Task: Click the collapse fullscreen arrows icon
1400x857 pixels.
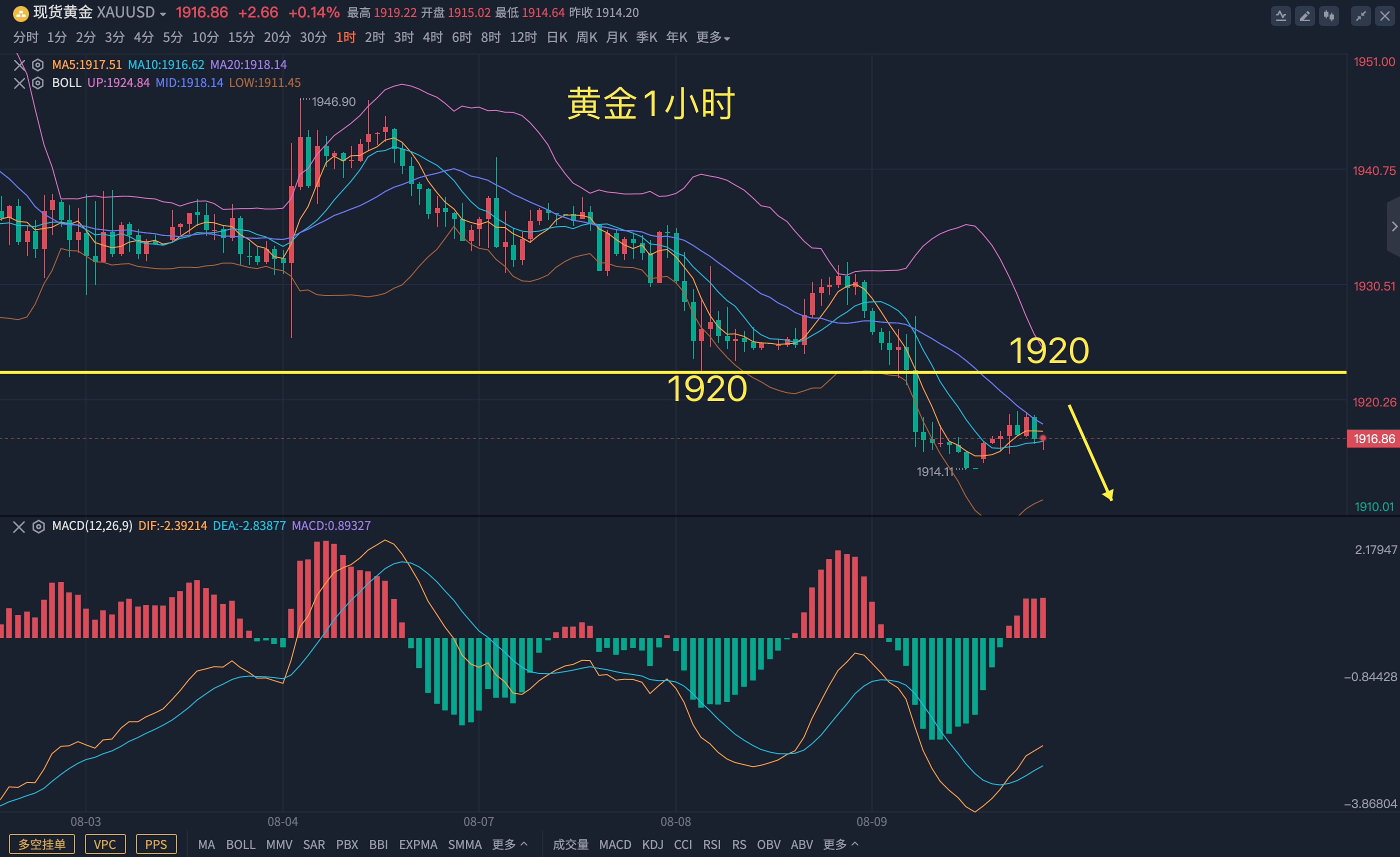Action: point(1361,16)
